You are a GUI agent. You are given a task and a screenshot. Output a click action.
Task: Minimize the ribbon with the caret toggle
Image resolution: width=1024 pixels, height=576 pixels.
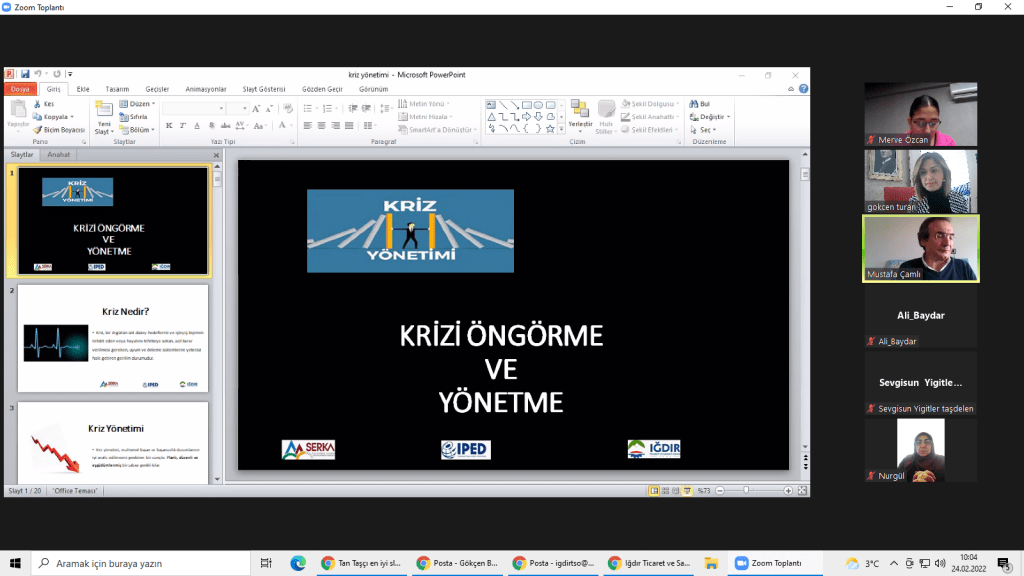791,89
